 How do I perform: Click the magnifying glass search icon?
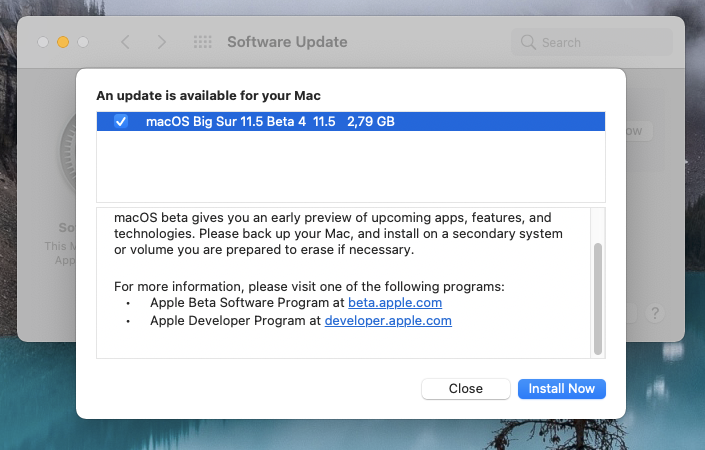click(x=528, y=42)
